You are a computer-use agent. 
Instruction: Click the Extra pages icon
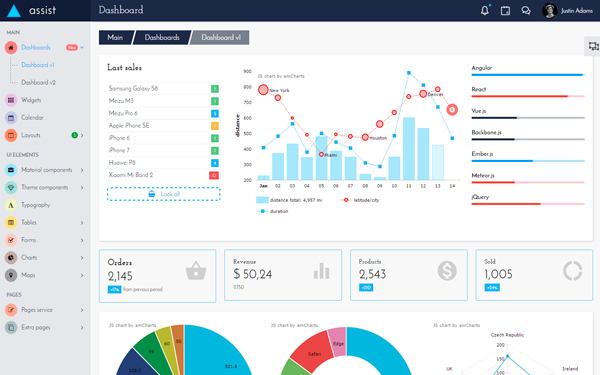tap(11, 328)
